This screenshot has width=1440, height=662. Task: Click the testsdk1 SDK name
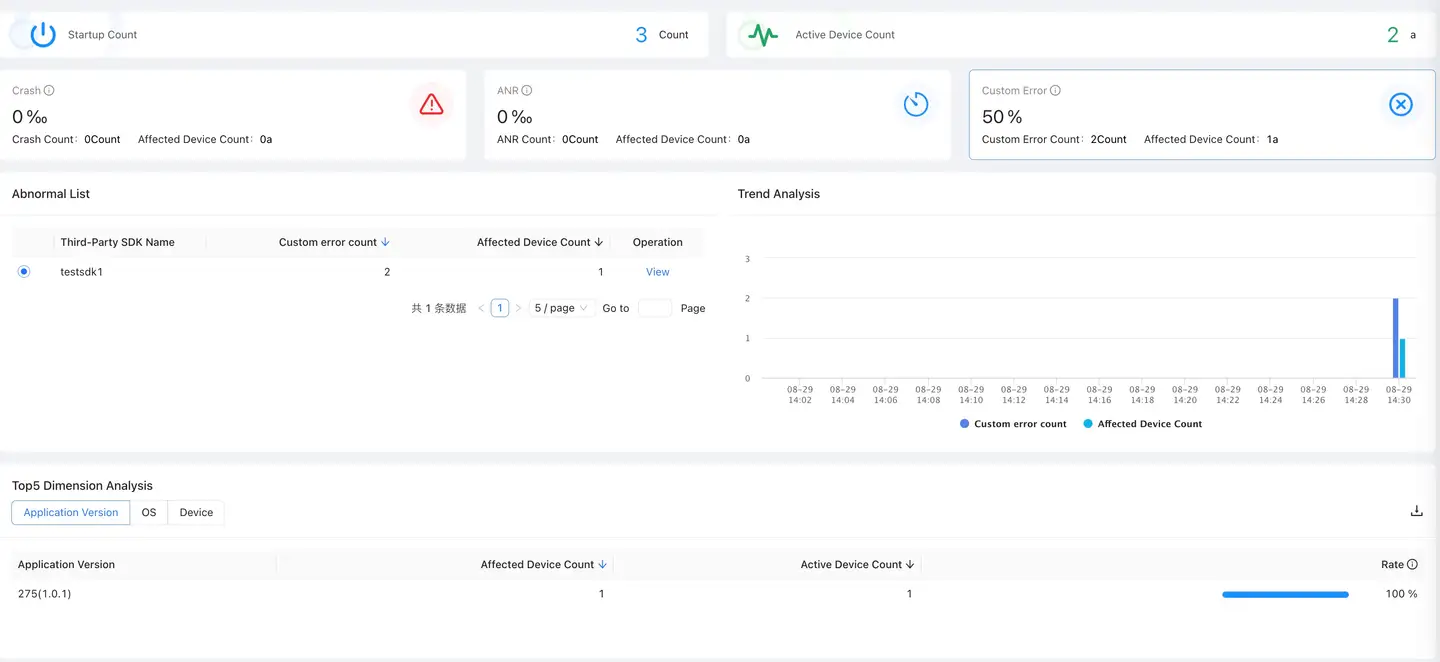click(82, 272)
